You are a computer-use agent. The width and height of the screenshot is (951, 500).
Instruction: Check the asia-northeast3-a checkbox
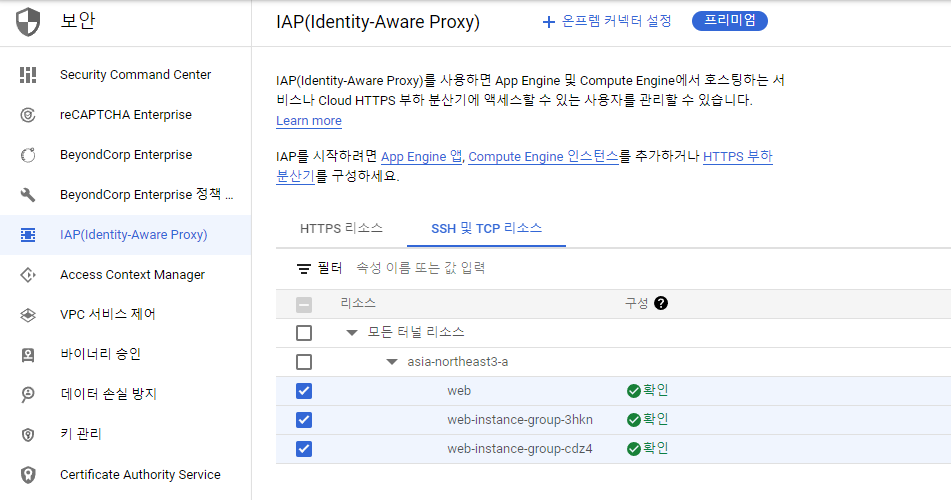[304, 362]
